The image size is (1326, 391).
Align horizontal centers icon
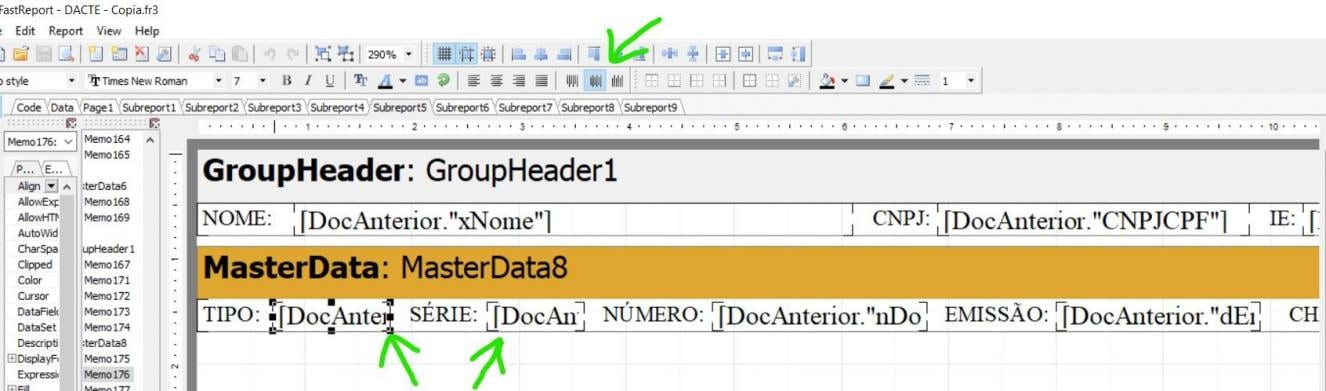(x=541, y=54)
